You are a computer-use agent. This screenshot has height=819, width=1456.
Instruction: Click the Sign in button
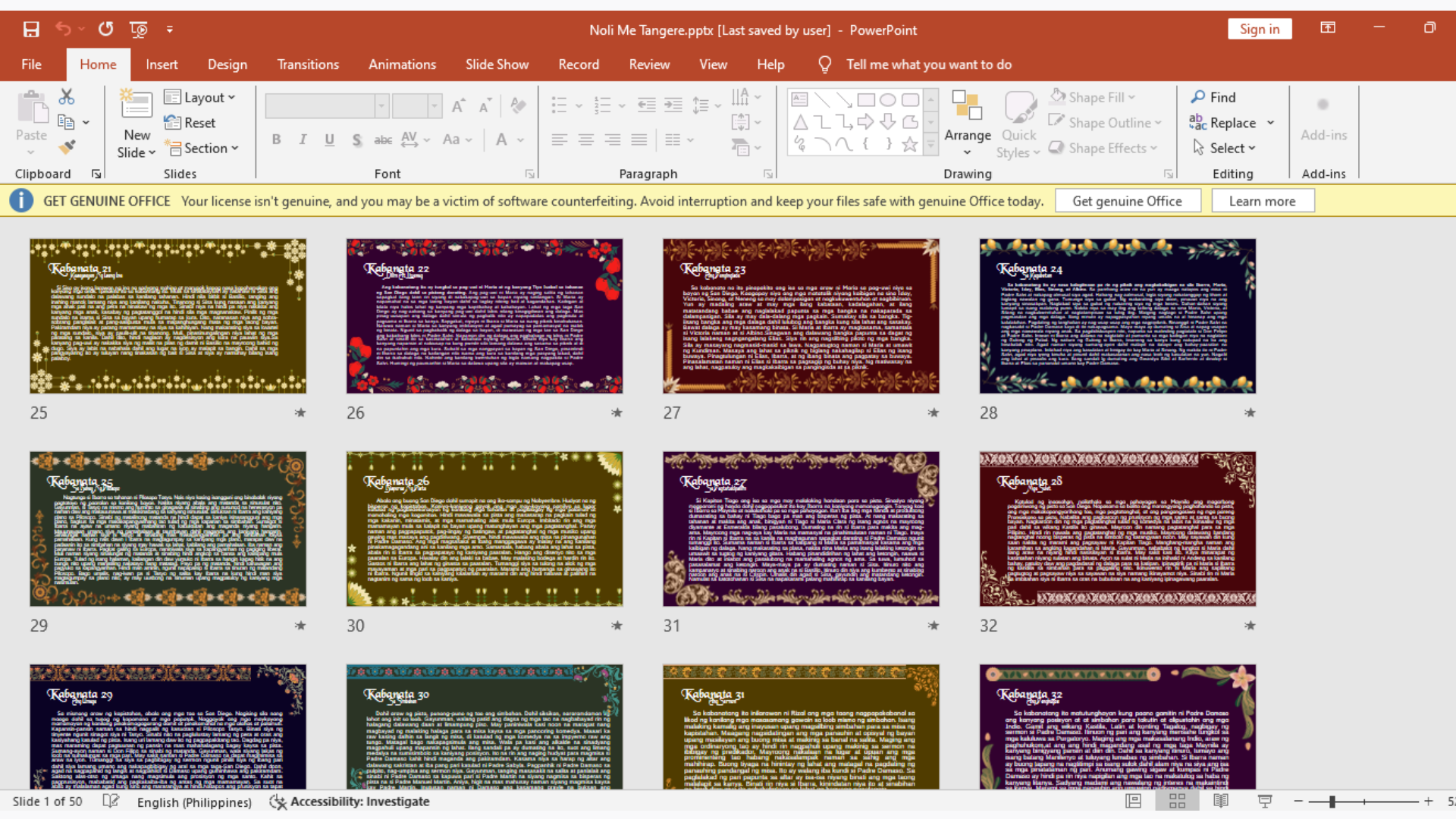(x=1259, y=29)
